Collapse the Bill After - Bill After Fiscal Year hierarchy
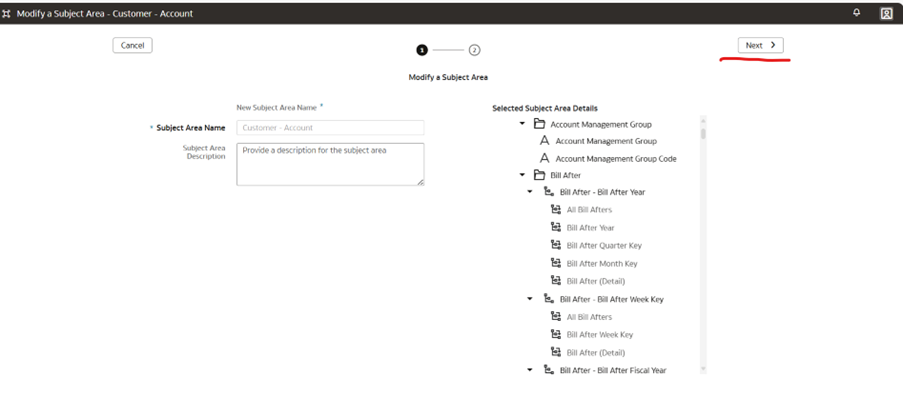Viewport: 903px width, 398px height. pyautogui.click(x=530, y=370)
